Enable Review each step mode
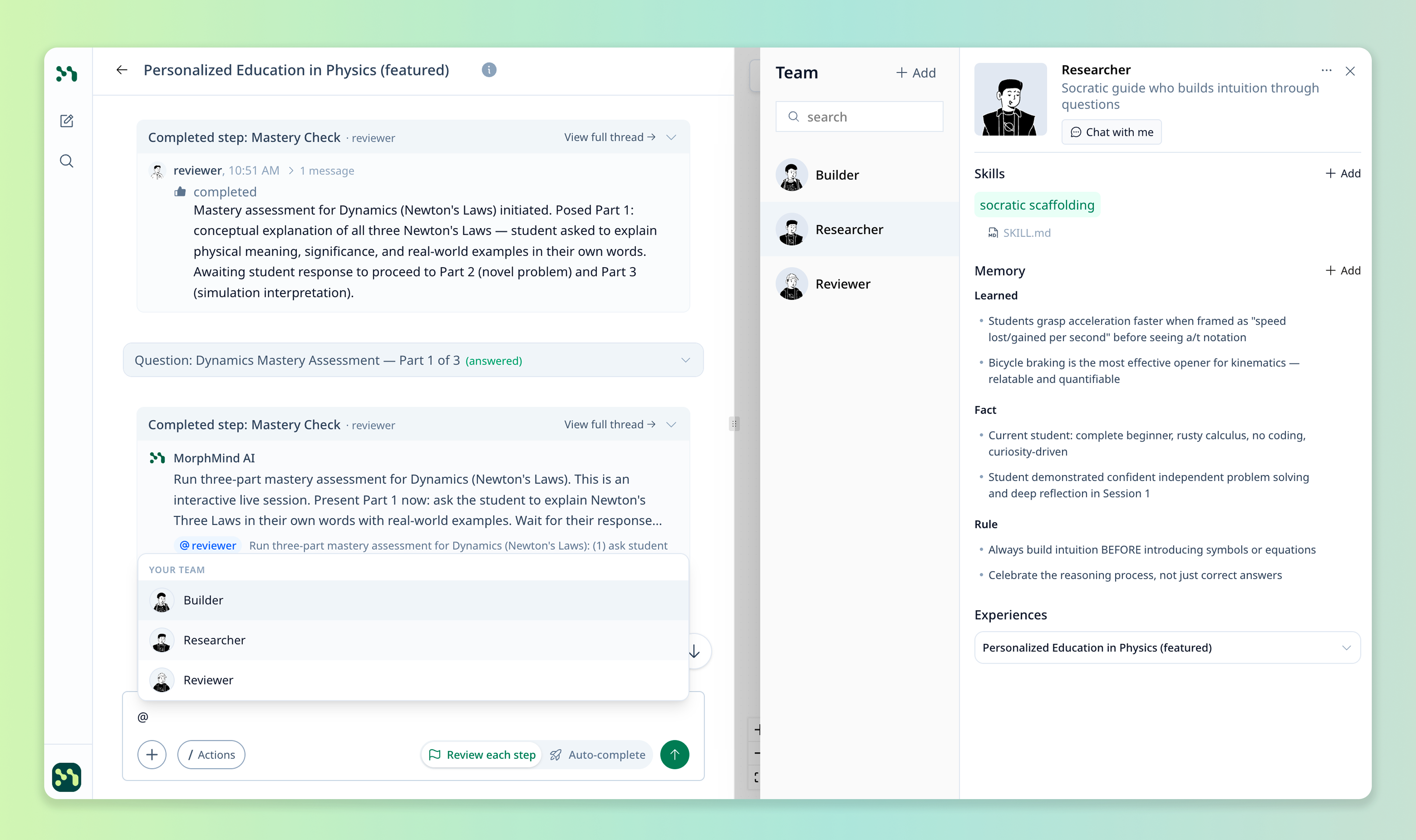 (x=482, y=755)
